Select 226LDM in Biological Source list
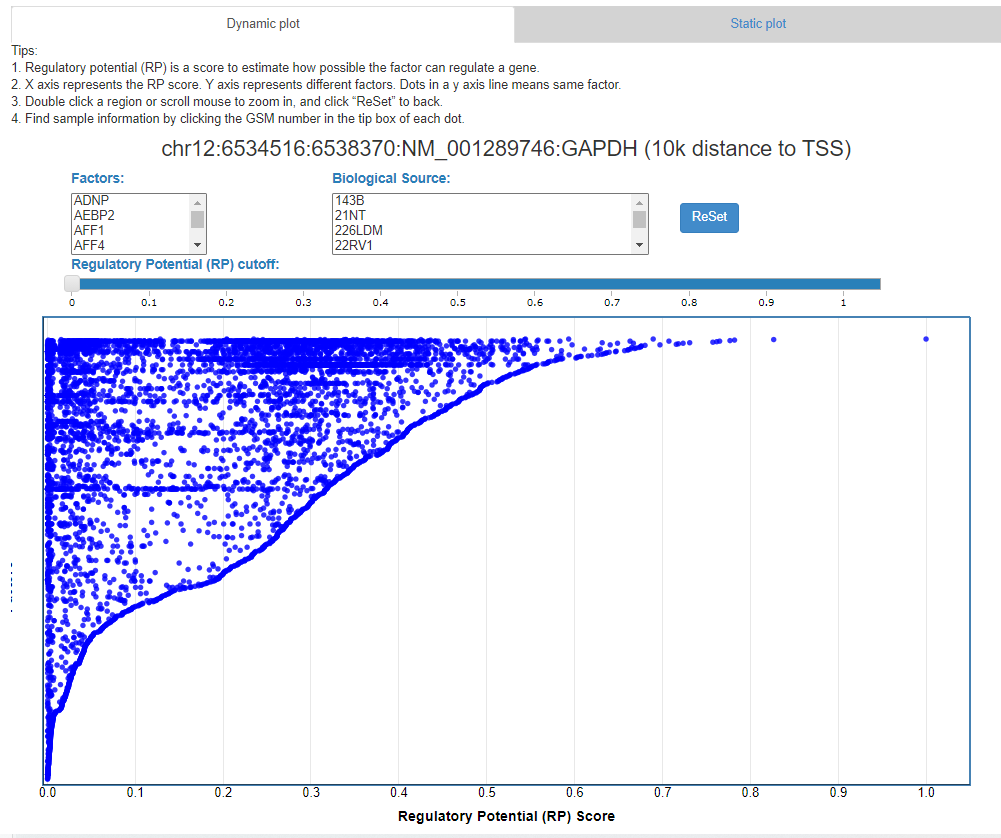This screenshot has height=838, width=1001. pyautogui.click(x=481, y=230)
